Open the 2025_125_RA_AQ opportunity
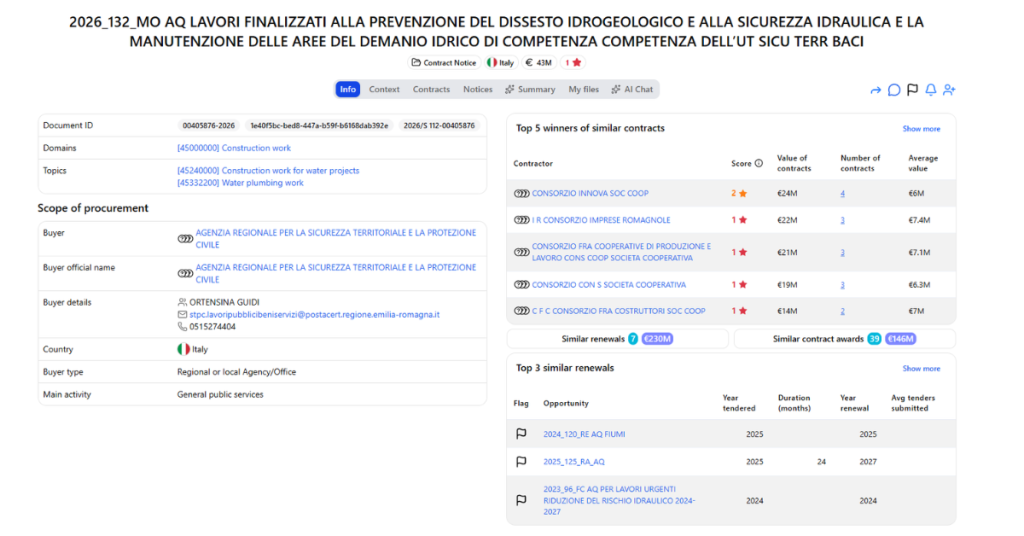The image size is (1024, 536). 573,462
